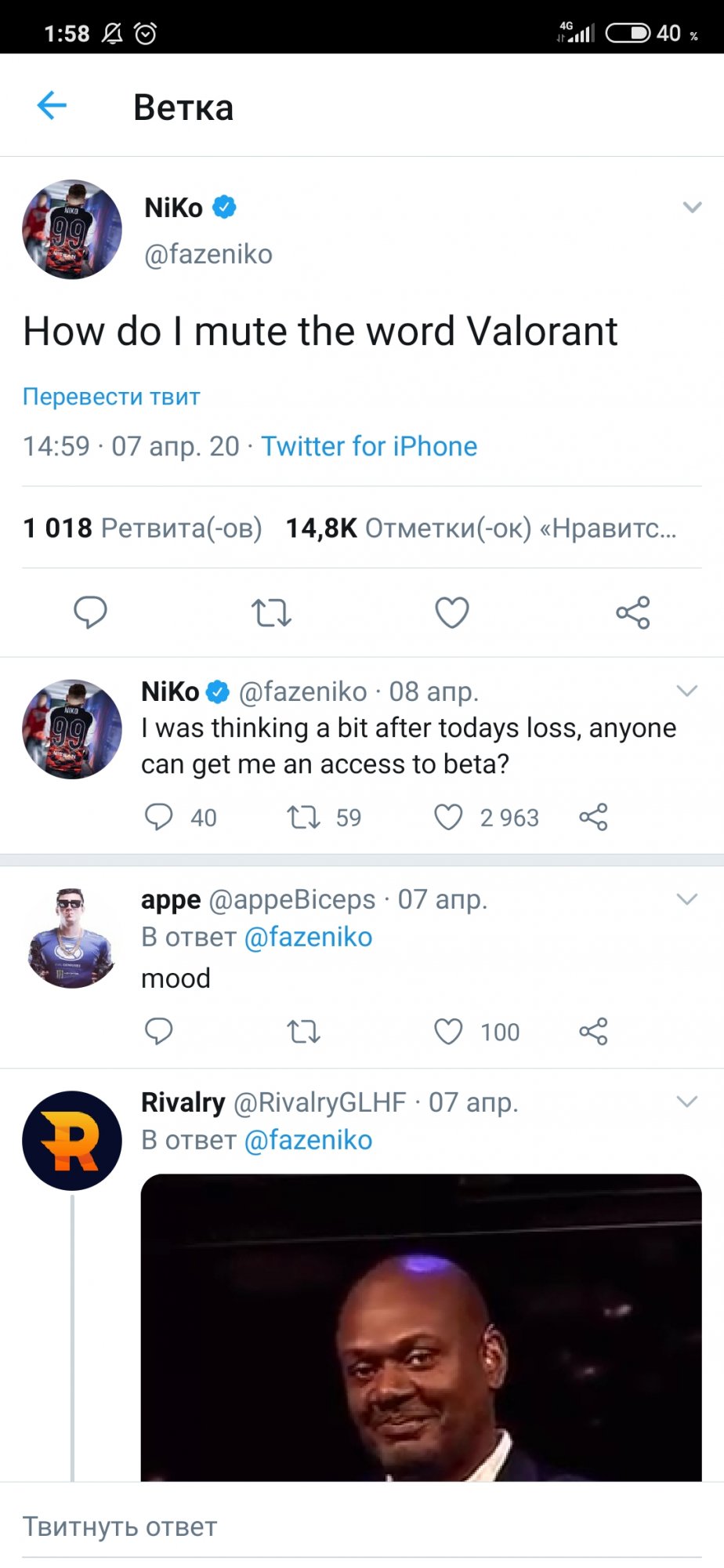Click the retweet icon on the main tweet
Screen dimensions: 724x1568
coord(270,614)
